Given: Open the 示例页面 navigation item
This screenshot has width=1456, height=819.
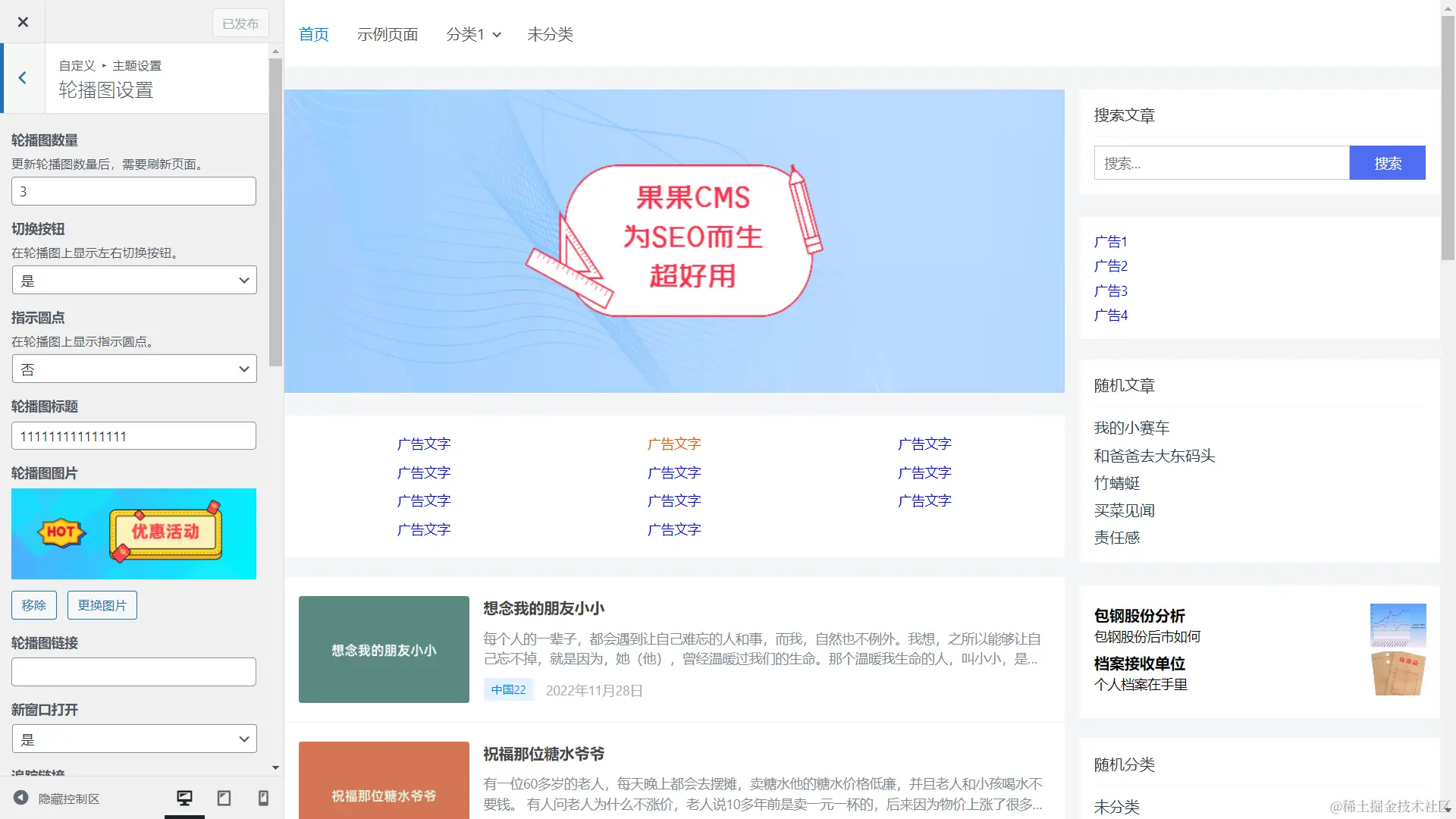Looking at the screenshot, I should (x=388, y=34).
